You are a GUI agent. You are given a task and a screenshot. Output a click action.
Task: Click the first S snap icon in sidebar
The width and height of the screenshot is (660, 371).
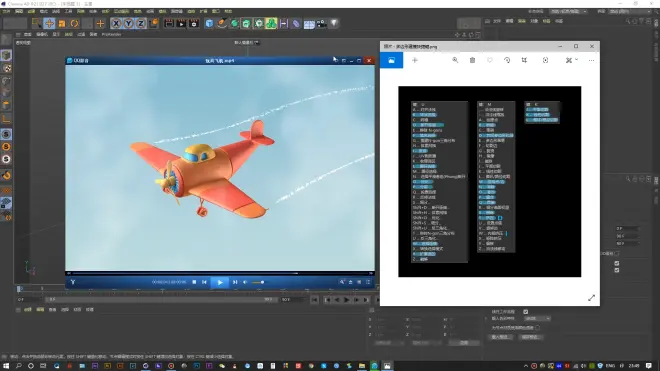(x=6, y=134)
